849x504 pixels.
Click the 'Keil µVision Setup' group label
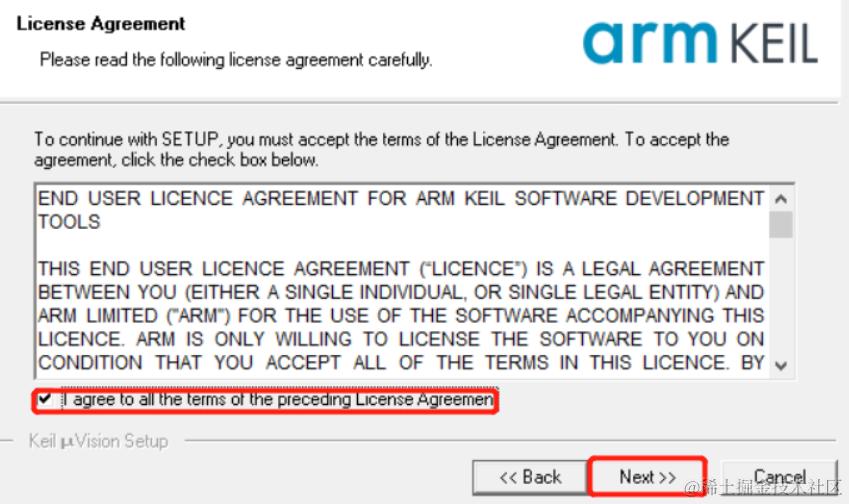[x=99, y=441]
